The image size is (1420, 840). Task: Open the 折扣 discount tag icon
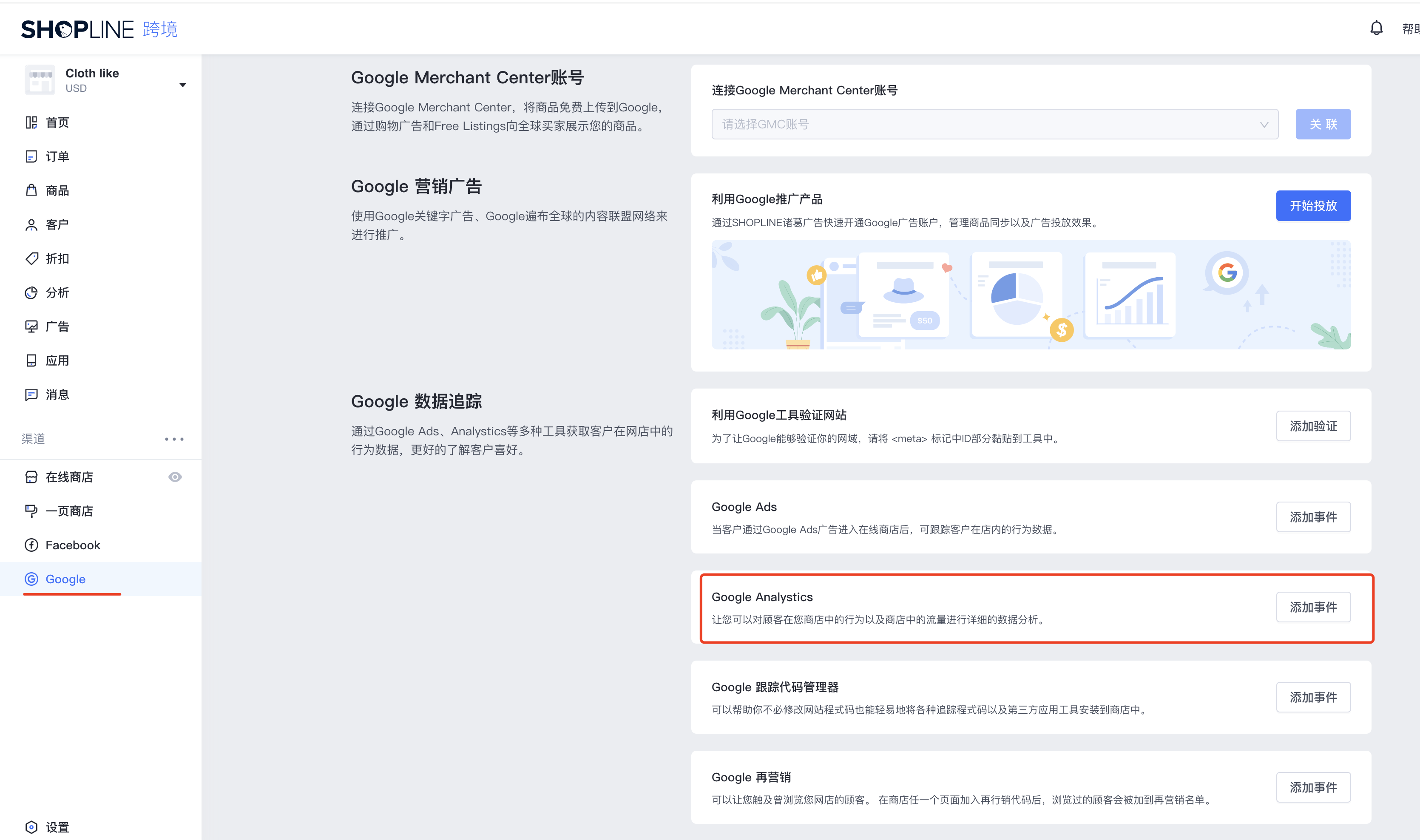(31, 259)
